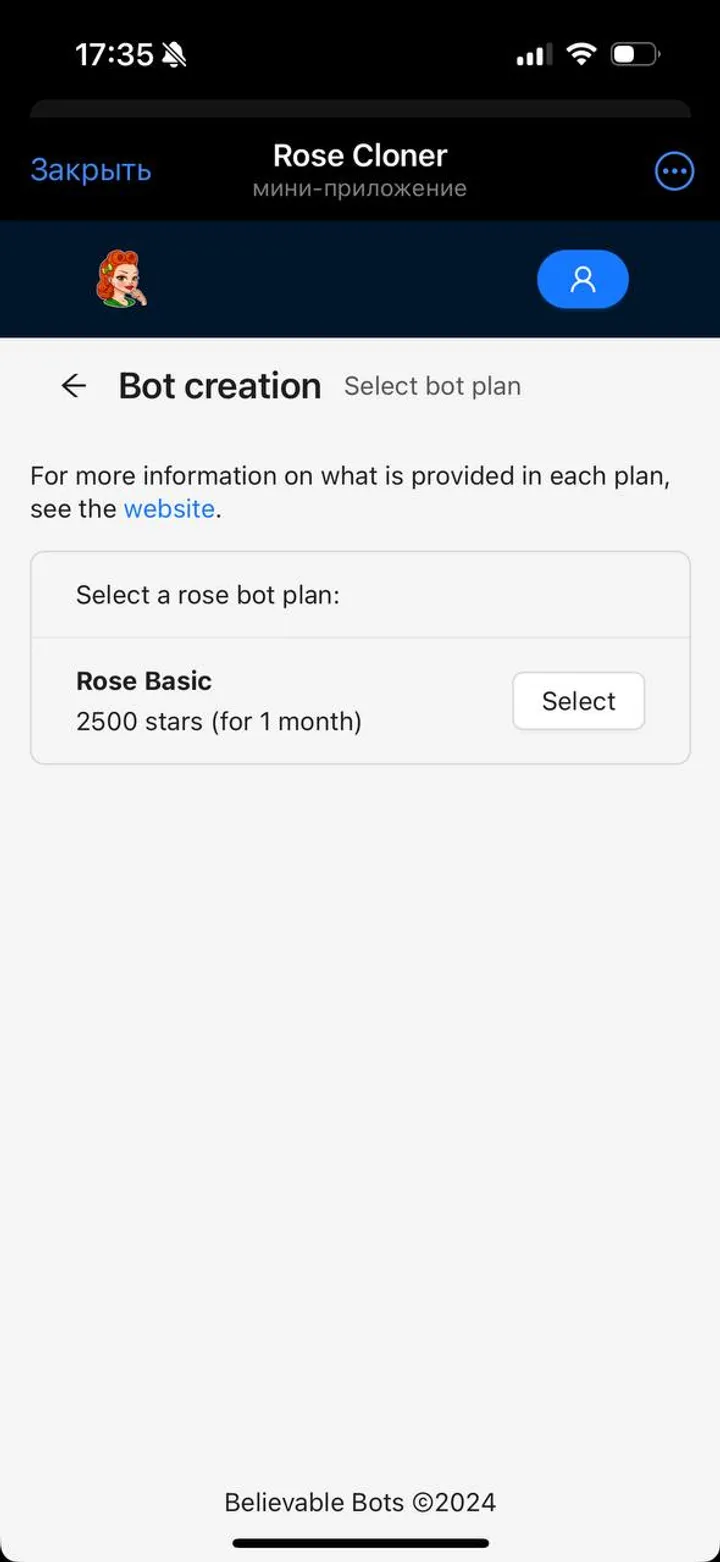The height and width of the screenshot is (1562, 720).
Task: Click the blue profile icon button
Action: (x=582, y=279)
